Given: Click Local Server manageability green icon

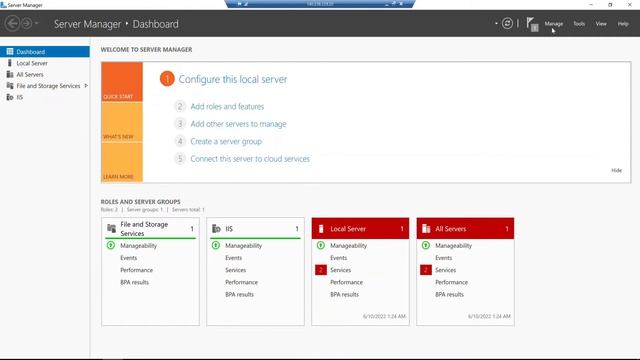Looking at the screenshot, I should point(321,245).
